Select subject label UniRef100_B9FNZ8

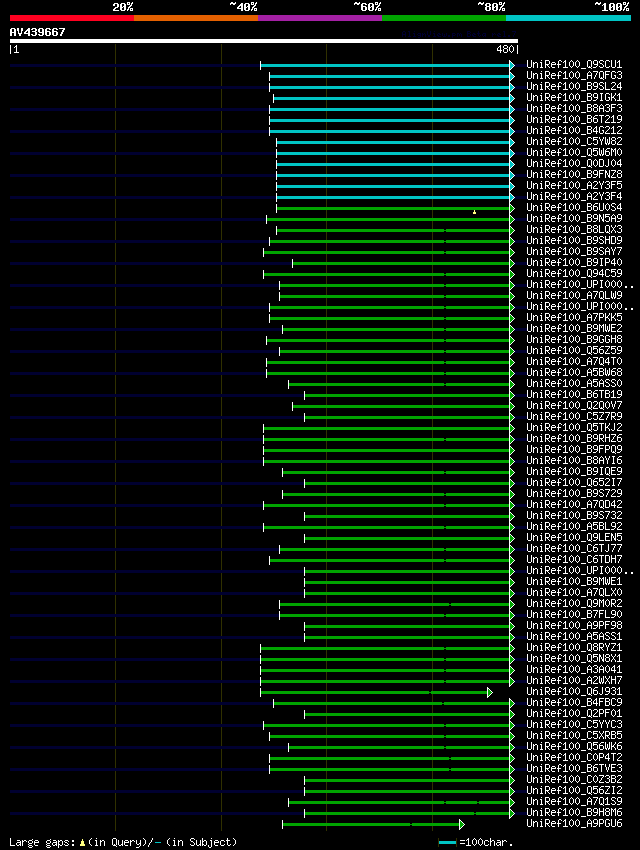pos(574,175)
